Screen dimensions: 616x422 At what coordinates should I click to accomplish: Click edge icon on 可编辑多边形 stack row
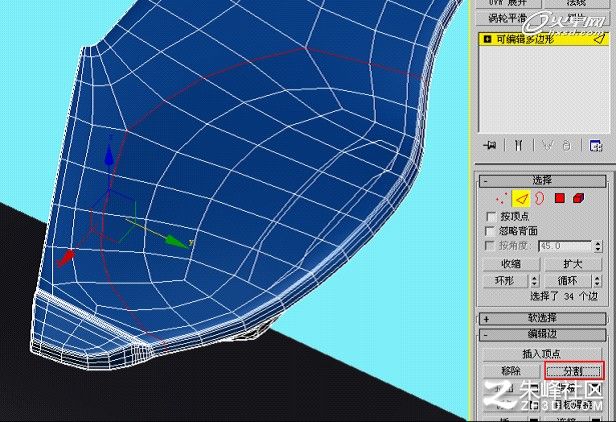pos(599,39)
